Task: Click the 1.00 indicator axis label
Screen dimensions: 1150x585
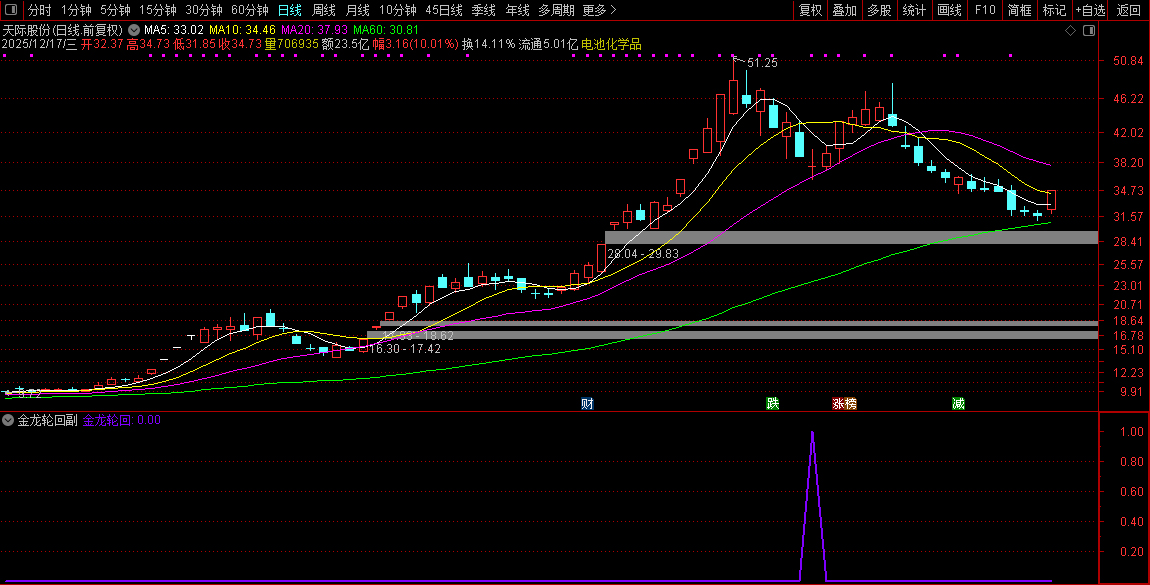Action: click(x=1132, y=432)
